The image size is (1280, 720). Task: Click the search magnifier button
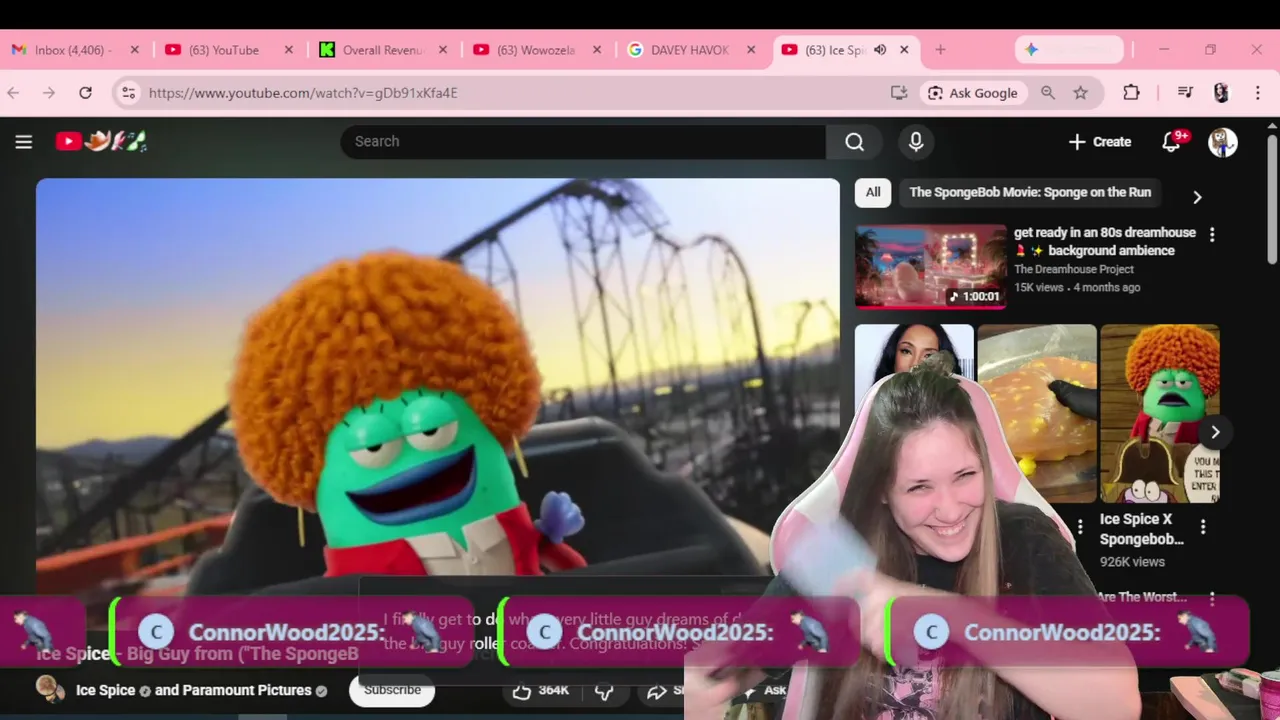(x=854, y=142)
